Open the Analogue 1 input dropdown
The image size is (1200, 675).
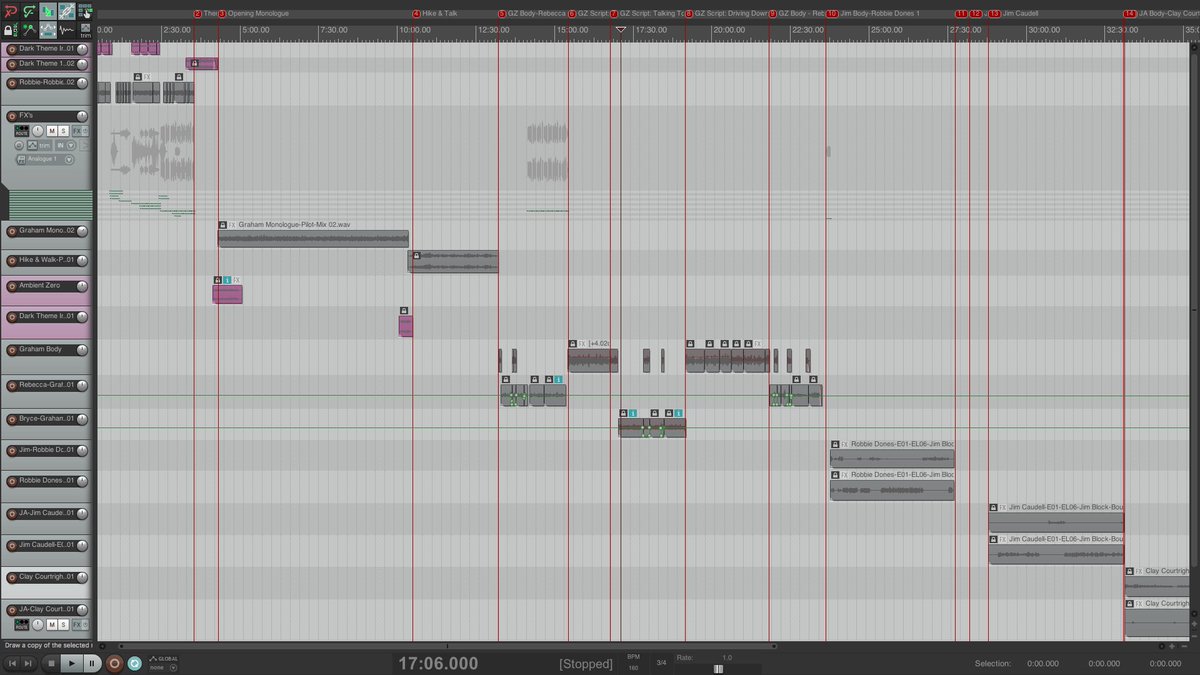pyautogui.click(x=69, y=159)
